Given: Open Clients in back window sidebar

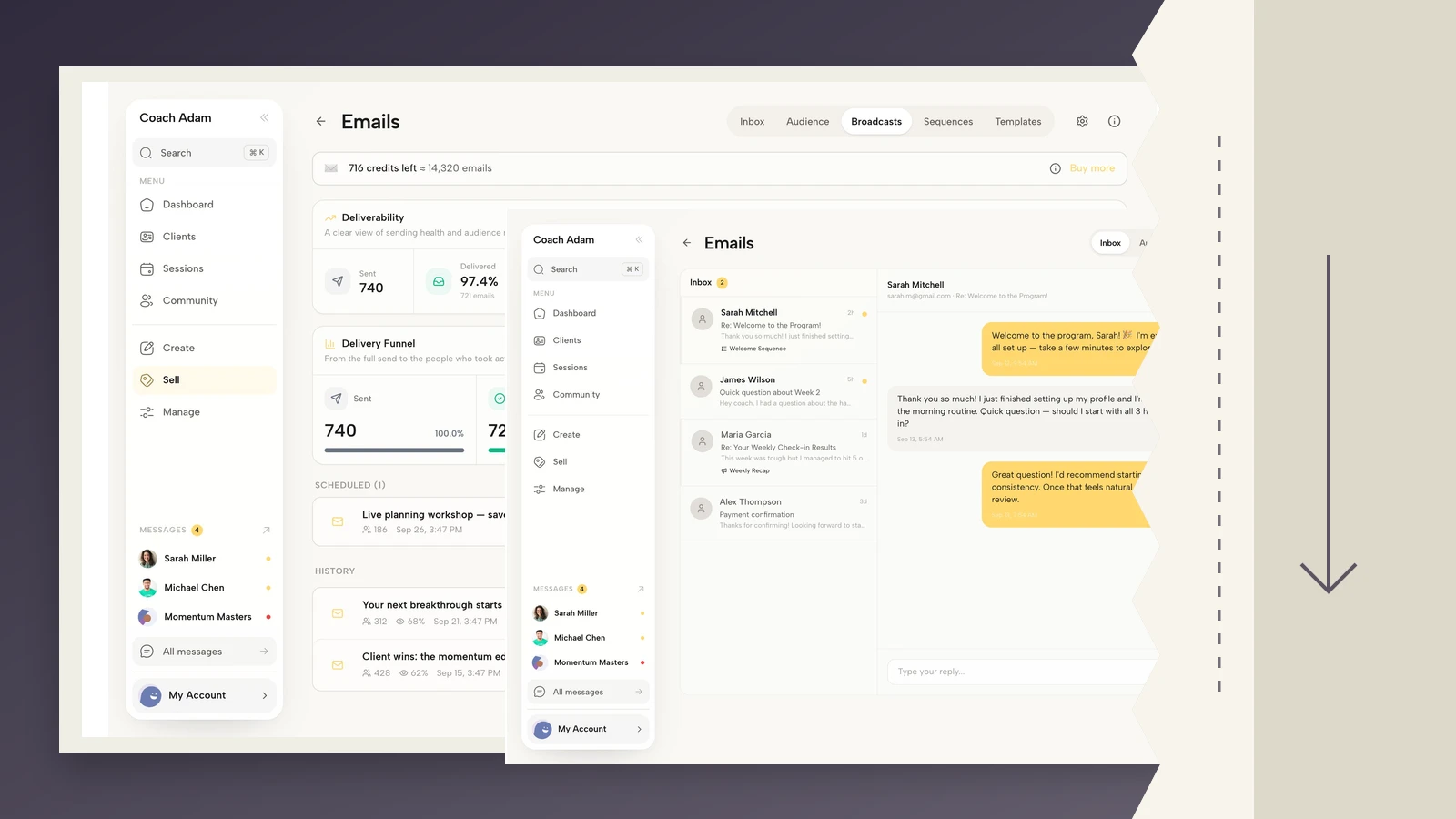Looking at the screenshot, I should [x=205, y=237].
